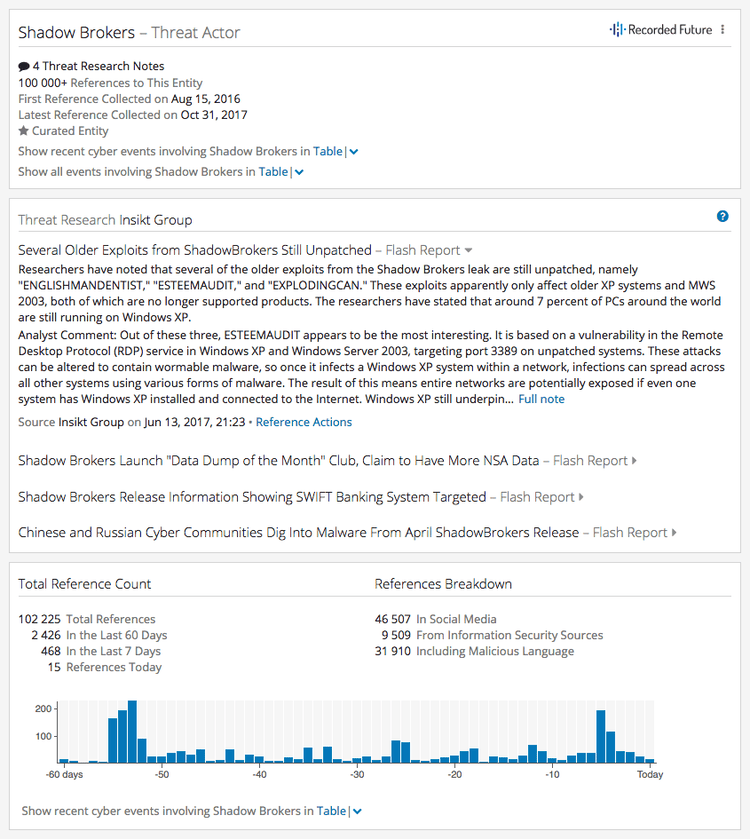Viewport: 750px width, 839px height.
Task: Open Table link for all events involving Shadow Brokers
Action: (x=273, y=172)
